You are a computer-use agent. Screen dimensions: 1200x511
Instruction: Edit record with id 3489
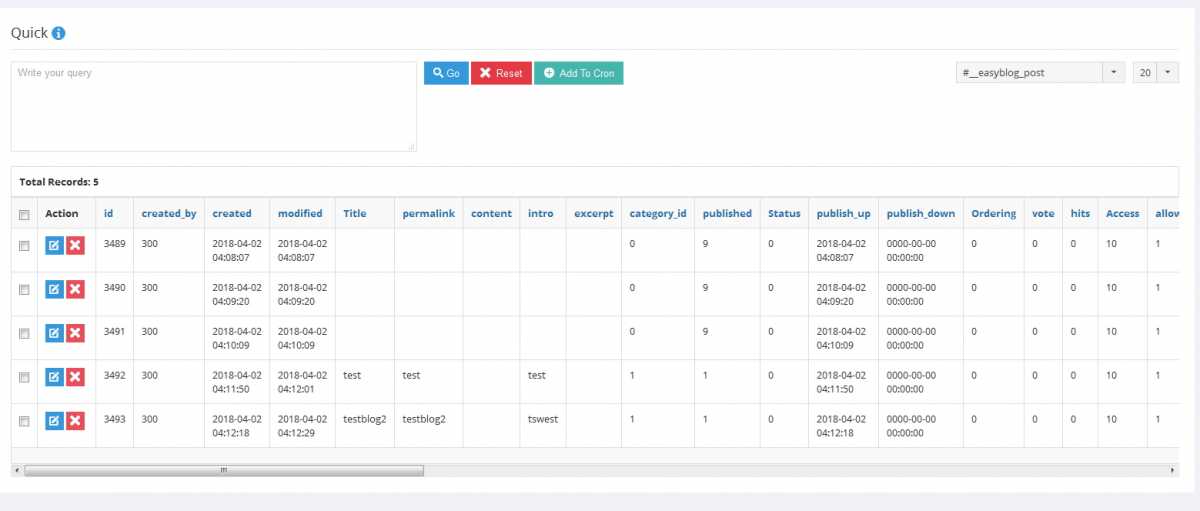click(54, 245)
